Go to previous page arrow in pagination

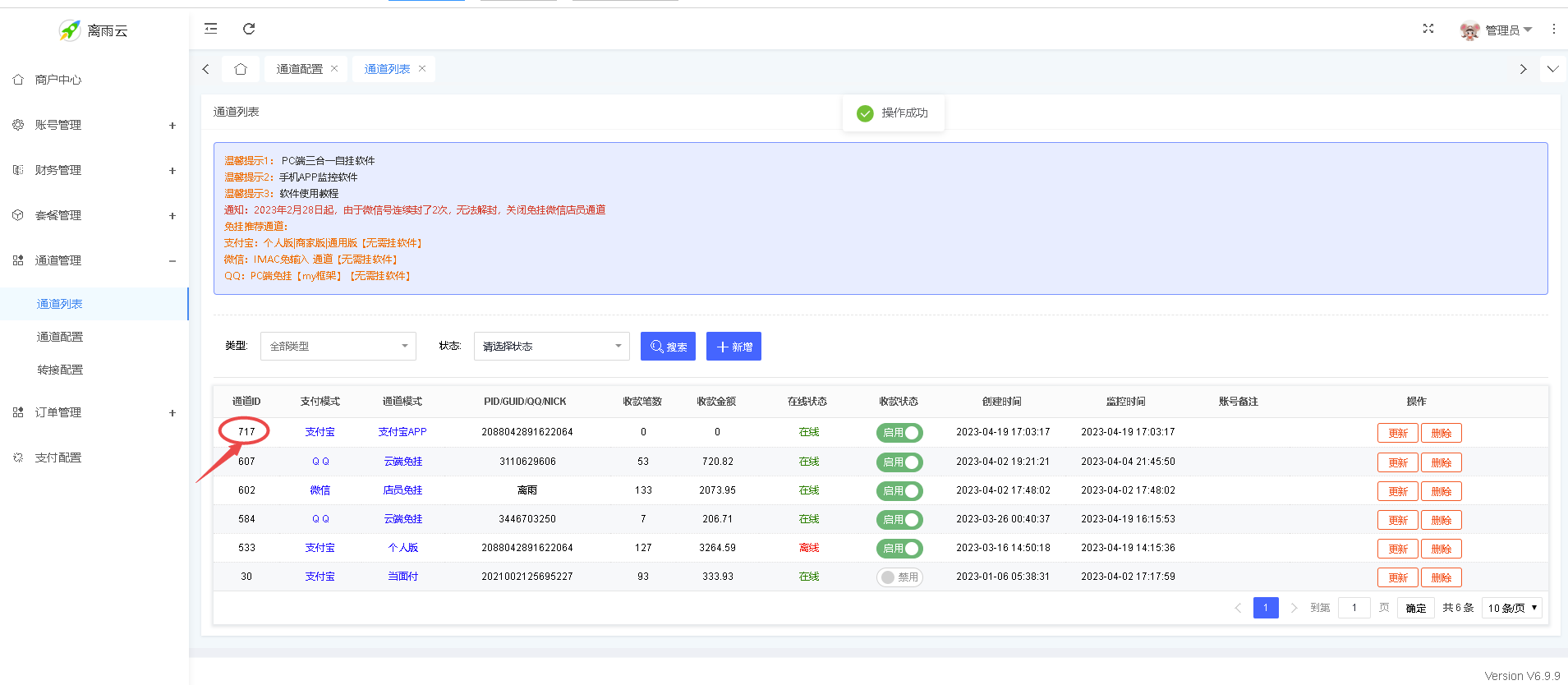point(1238,608)
